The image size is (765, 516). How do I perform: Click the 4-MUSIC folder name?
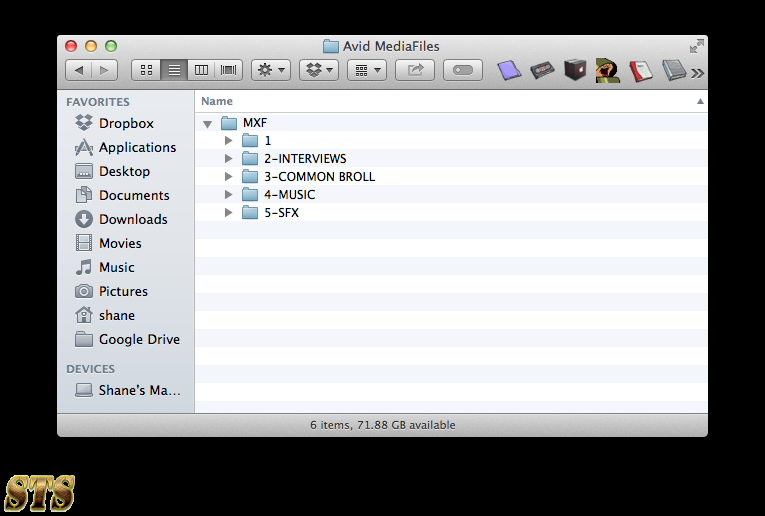[290, 195]
